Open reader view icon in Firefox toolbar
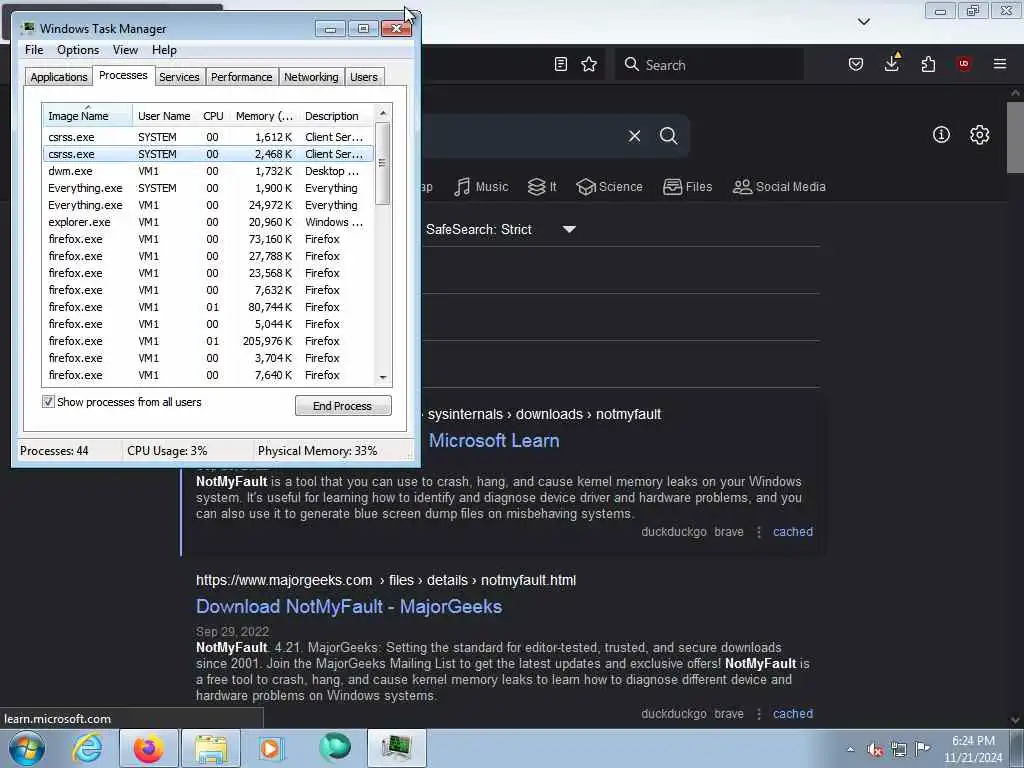 tap(560, 64)
